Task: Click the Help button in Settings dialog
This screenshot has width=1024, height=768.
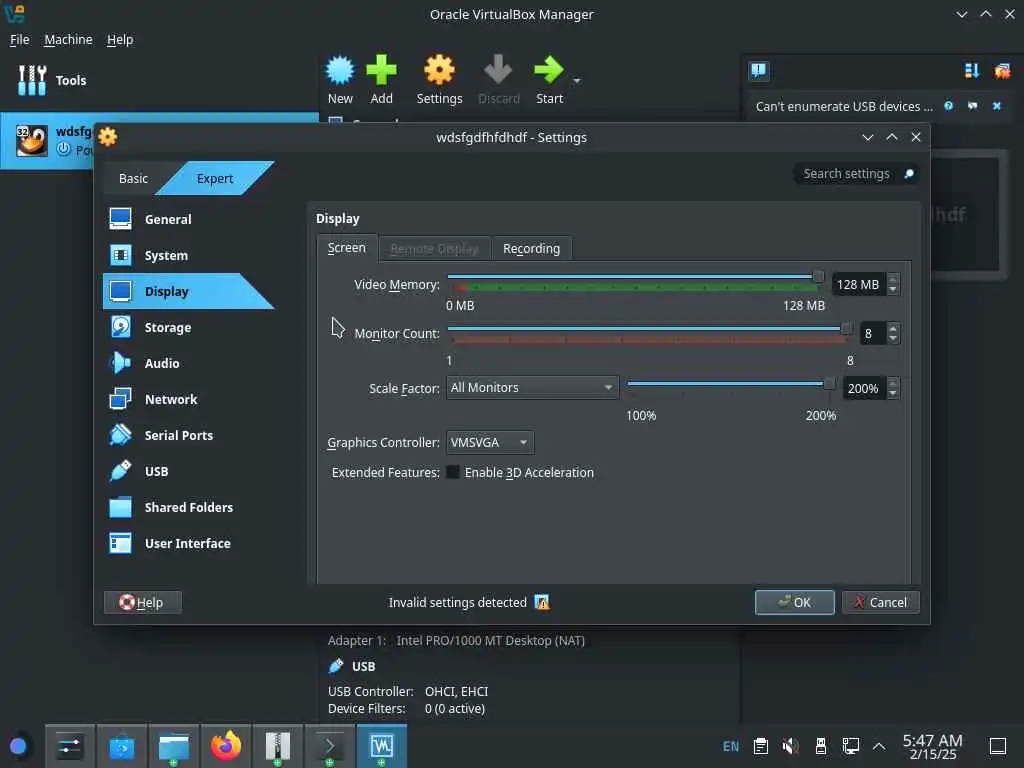Action: 142,602
